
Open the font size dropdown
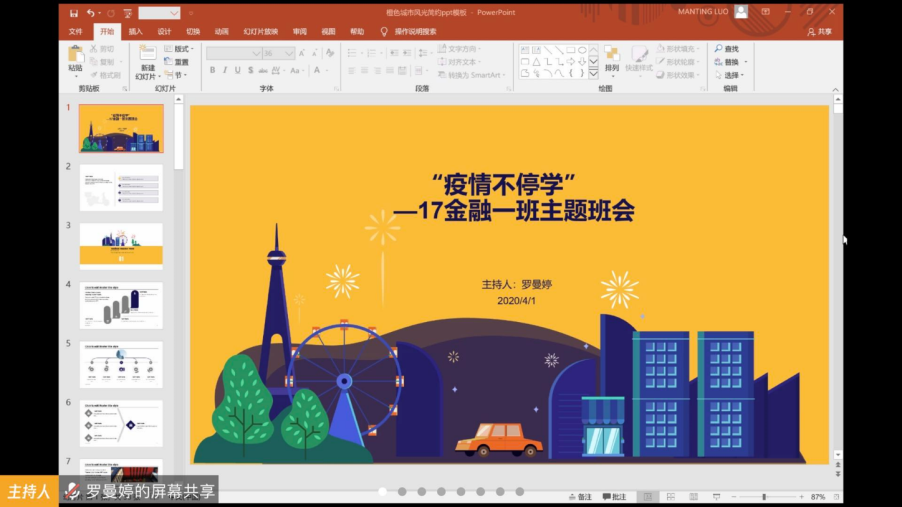(290, 53)
